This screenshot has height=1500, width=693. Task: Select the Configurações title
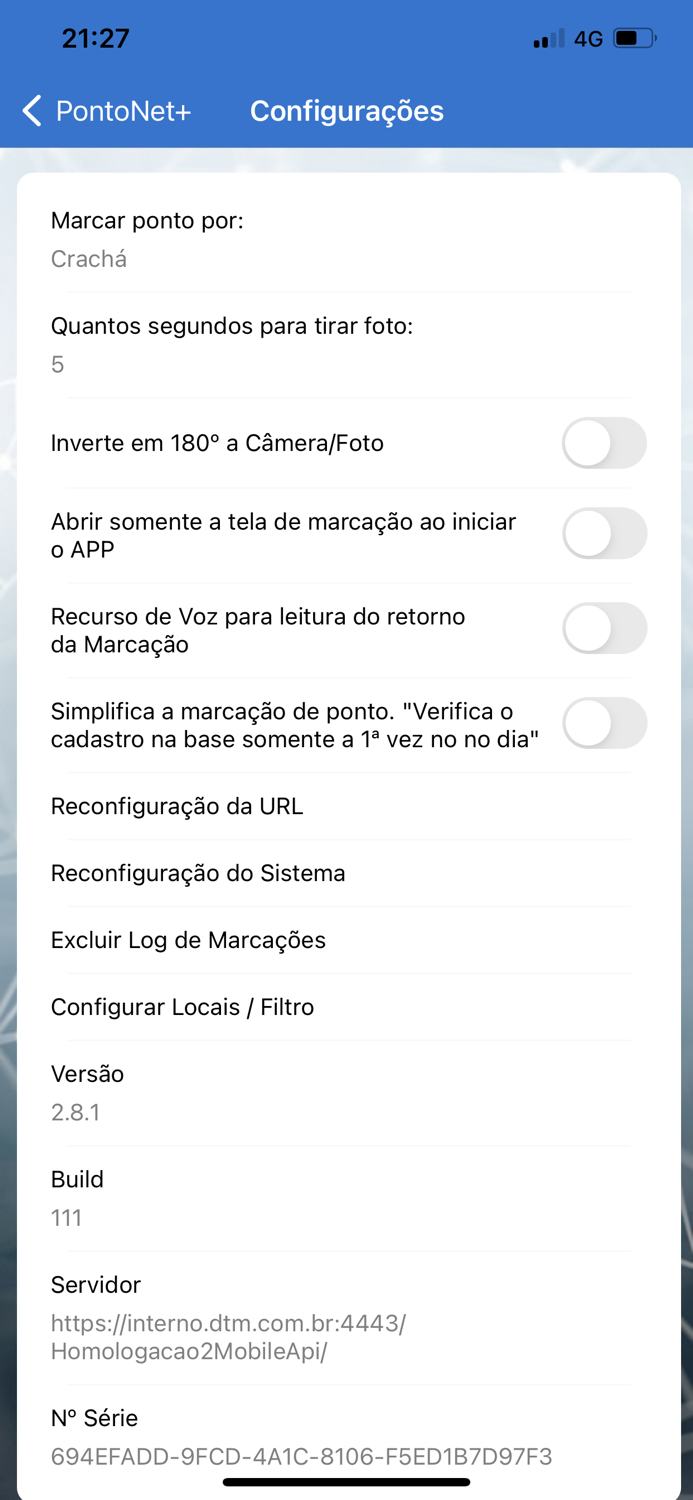347,111
